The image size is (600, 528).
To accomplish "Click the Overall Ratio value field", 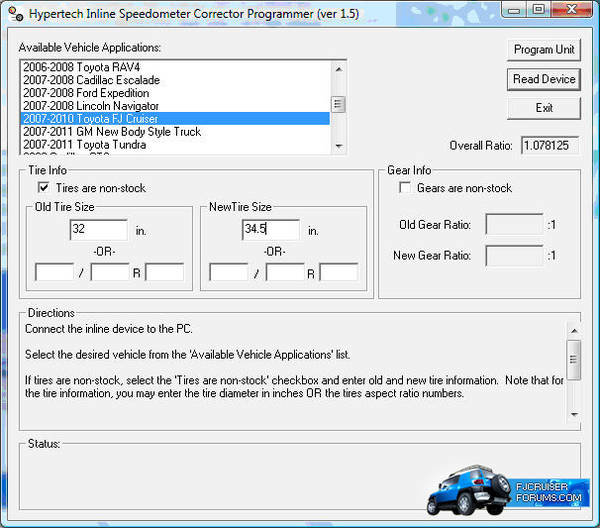I will click(x=550, y=146).
